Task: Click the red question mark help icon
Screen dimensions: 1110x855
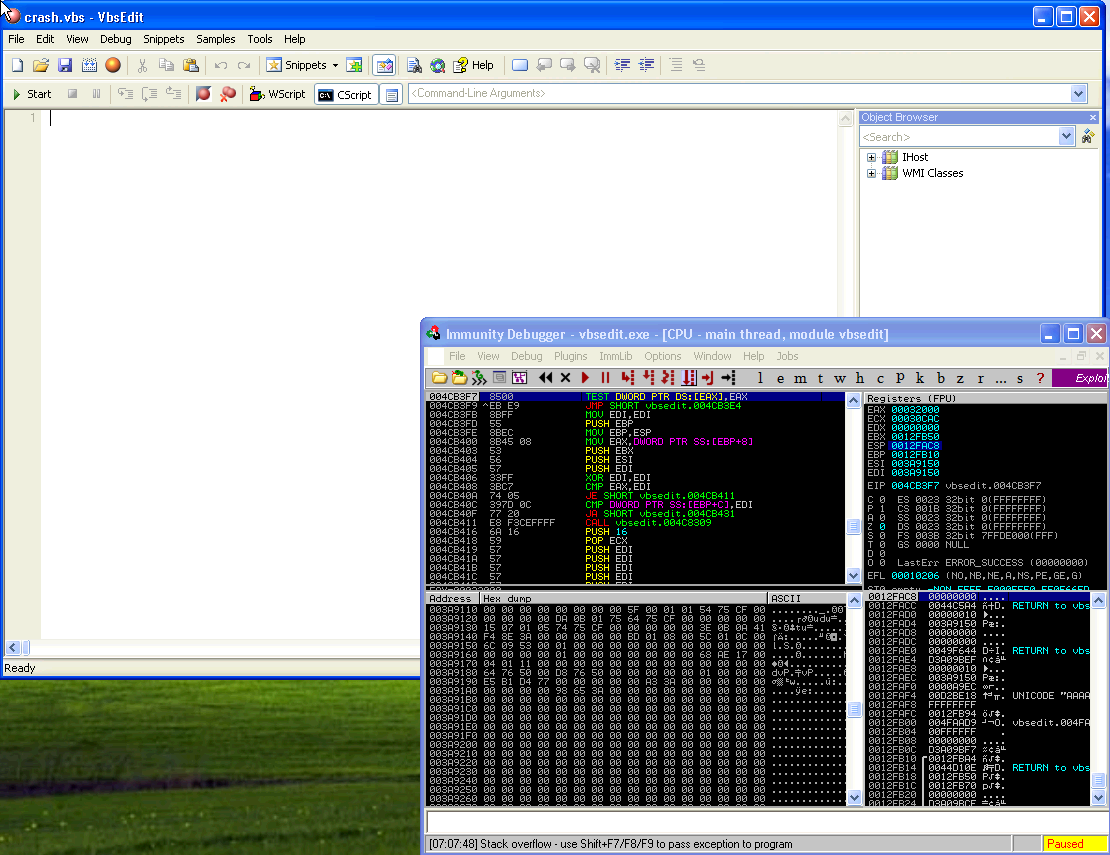Action: point(1040,378)
